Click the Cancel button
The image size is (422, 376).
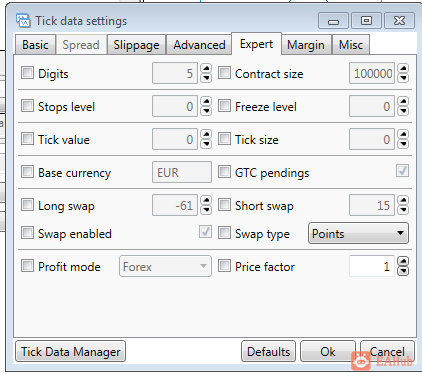[x=387, y=351]
